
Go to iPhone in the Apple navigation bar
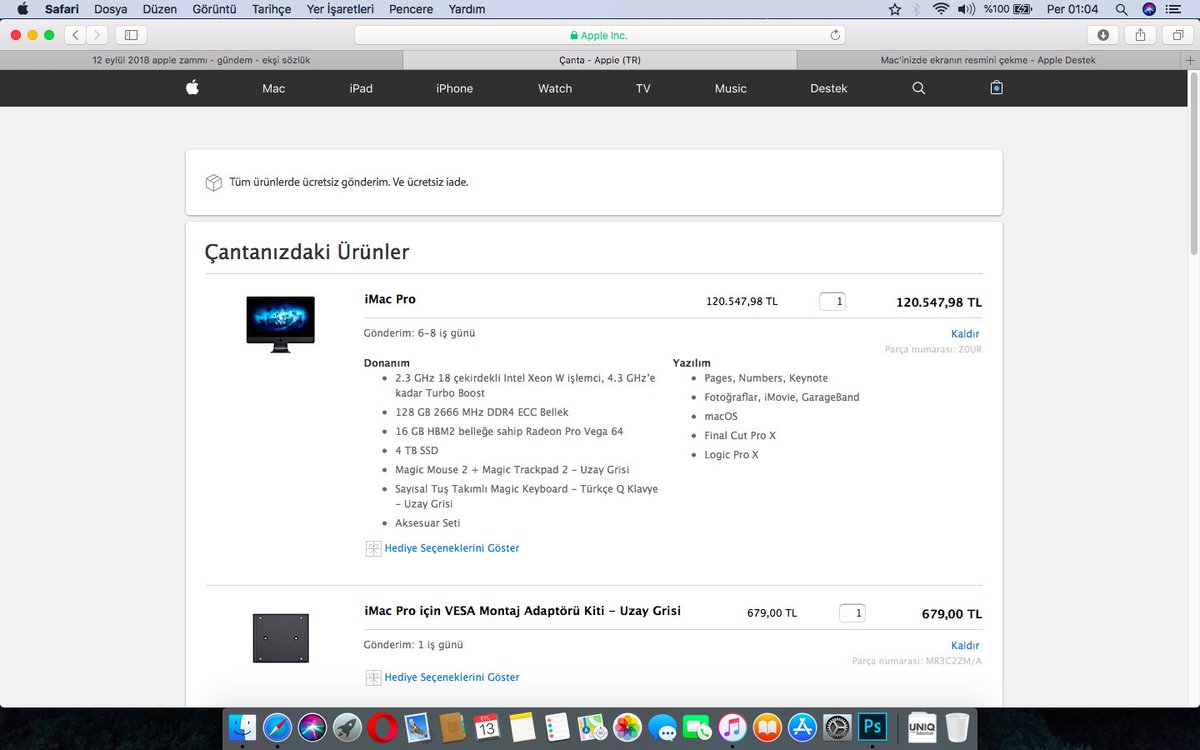click(x=454, y=88)
